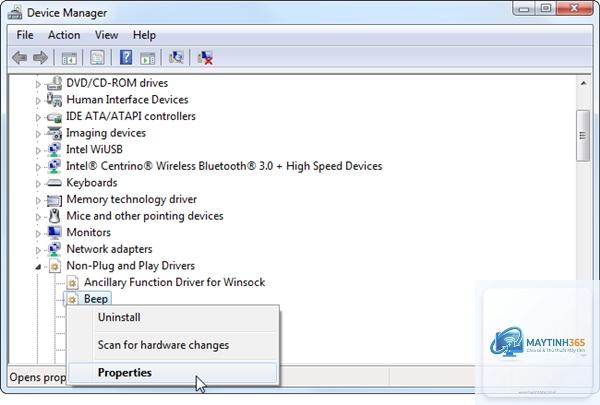Click the Intel Centrino Bluetooth devices icon
The width and height of the screenshot is (600, 405).
54,166
